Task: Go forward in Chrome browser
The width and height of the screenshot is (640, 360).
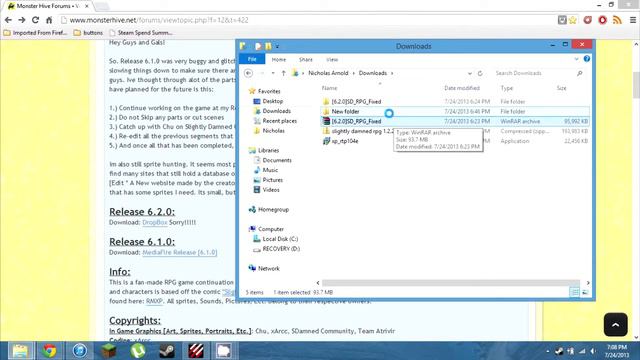Action: (22, 20)
